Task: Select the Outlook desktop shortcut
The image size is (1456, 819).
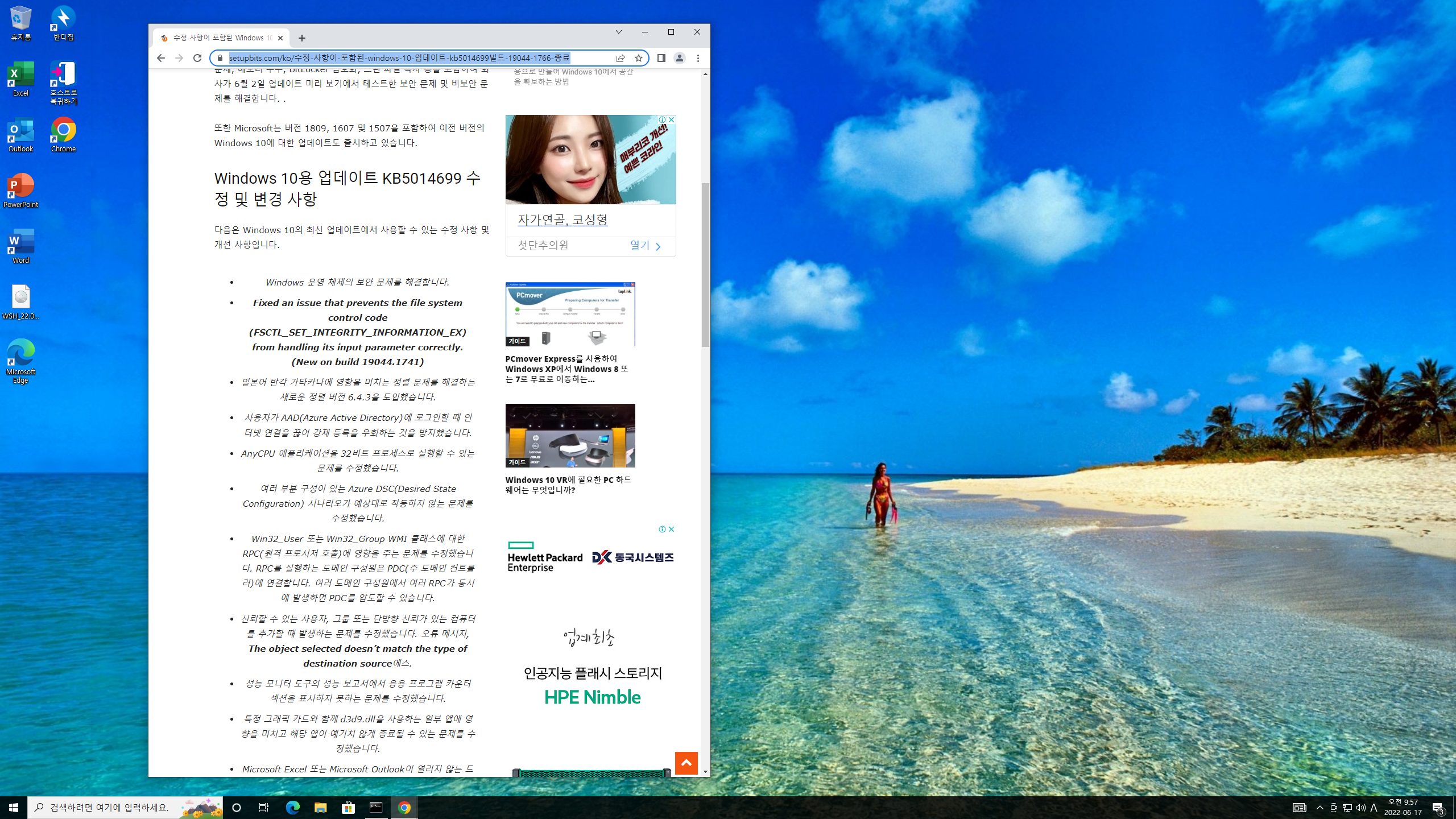Action: [x=21, y=135]
